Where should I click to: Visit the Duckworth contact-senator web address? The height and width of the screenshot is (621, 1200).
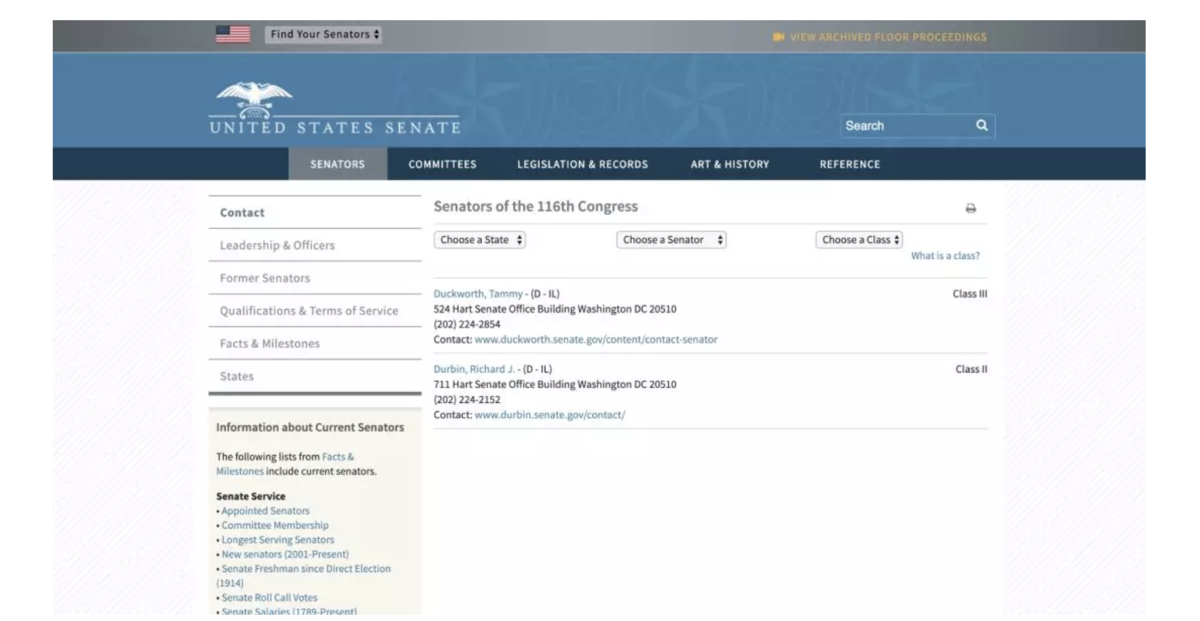click(596, 339)
